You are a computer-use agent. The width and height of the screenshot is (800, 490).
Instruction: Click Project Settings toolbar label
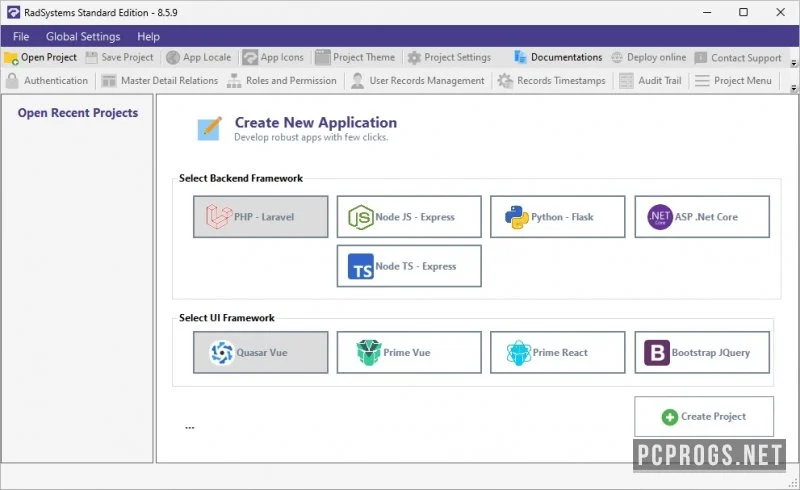458,58
